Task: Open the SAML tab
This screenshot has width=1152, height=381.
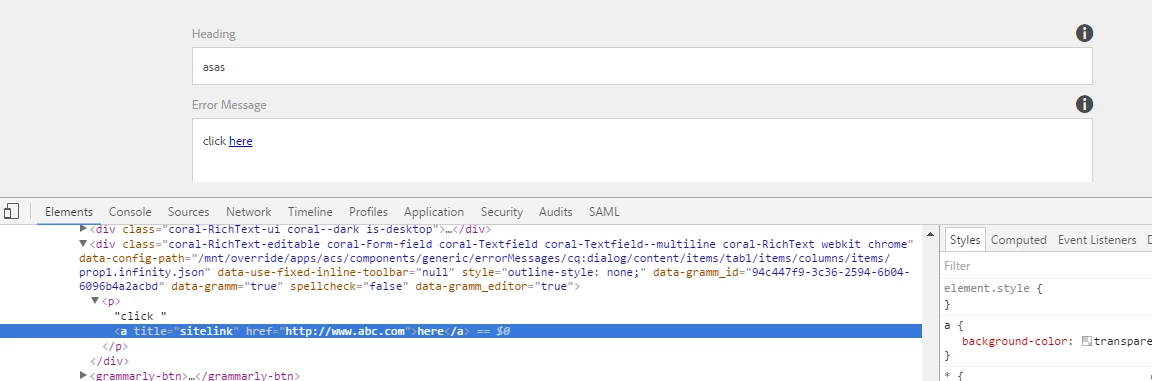Action: pos(604,211)
